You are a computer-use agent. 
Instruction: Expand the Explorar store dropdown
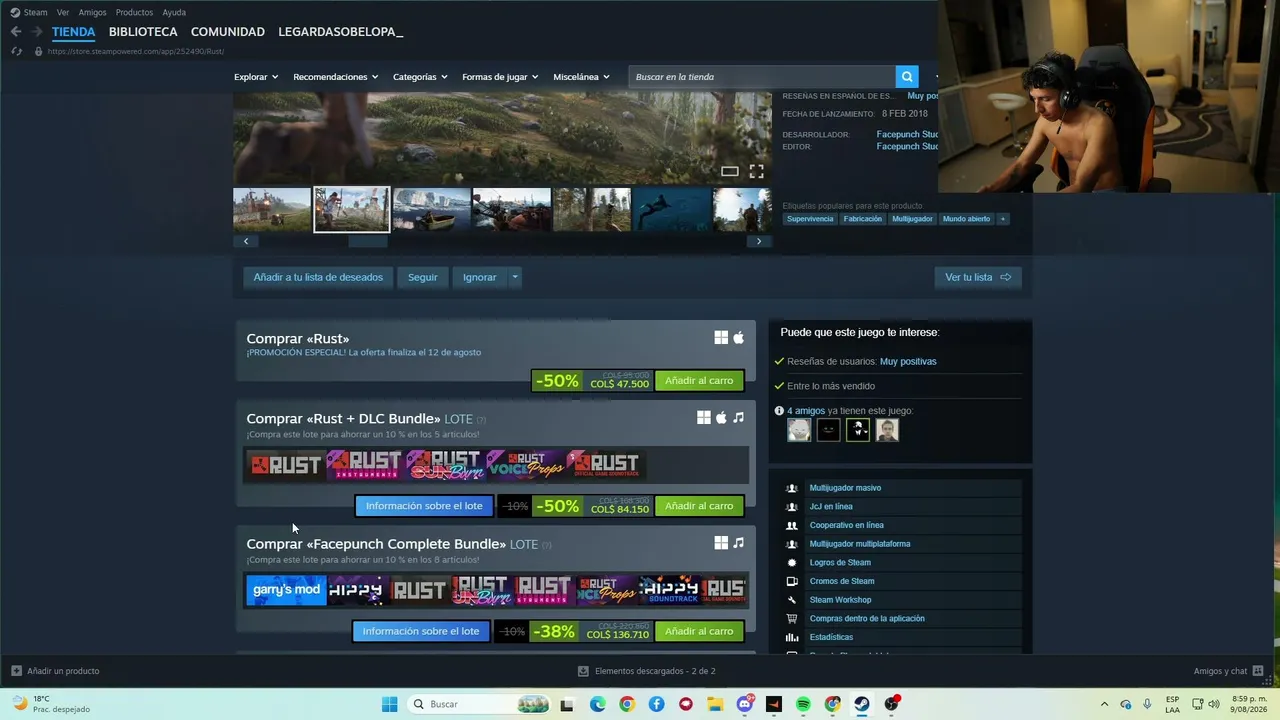point(256,77)
